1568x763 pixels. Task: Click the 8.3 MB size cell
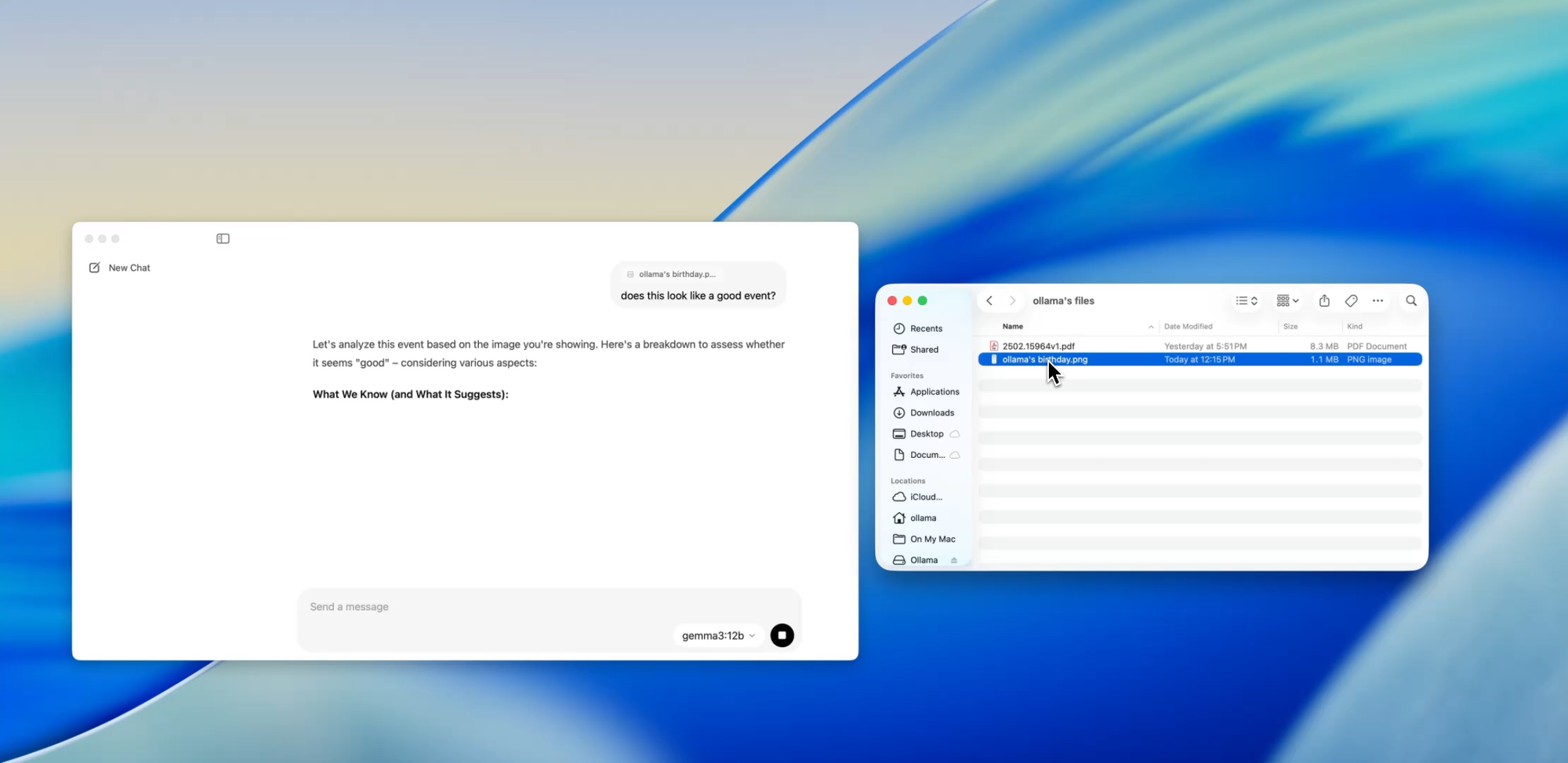1323,346
